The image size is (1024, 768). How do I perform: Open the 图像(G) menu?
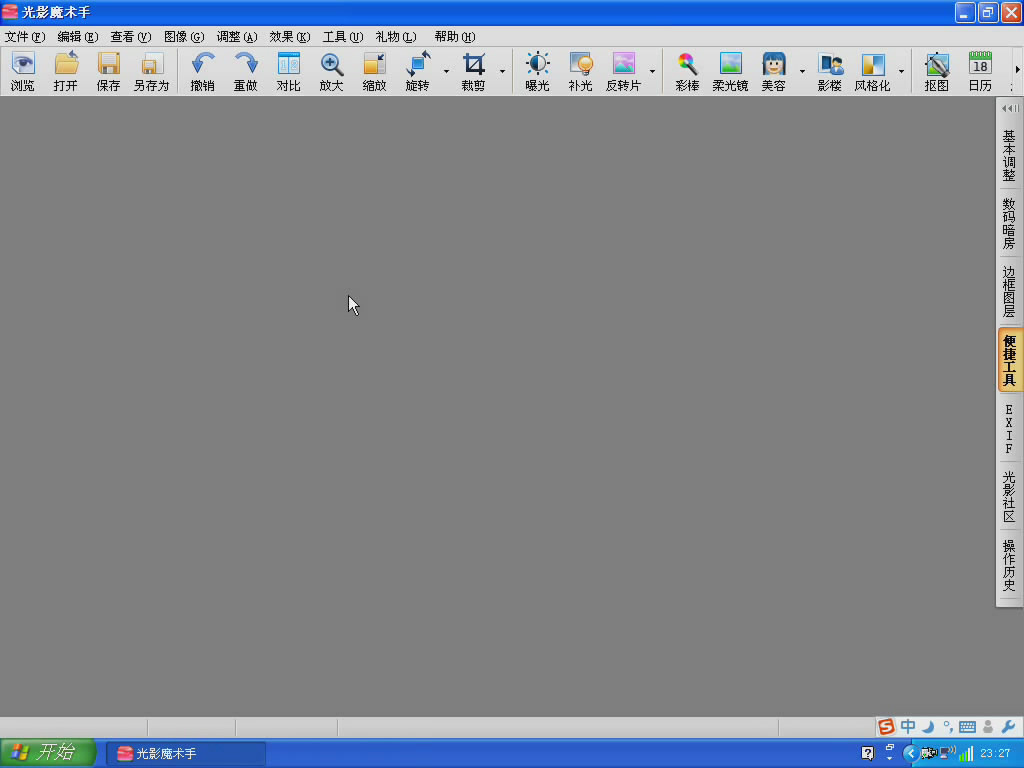tap(184, 37)
